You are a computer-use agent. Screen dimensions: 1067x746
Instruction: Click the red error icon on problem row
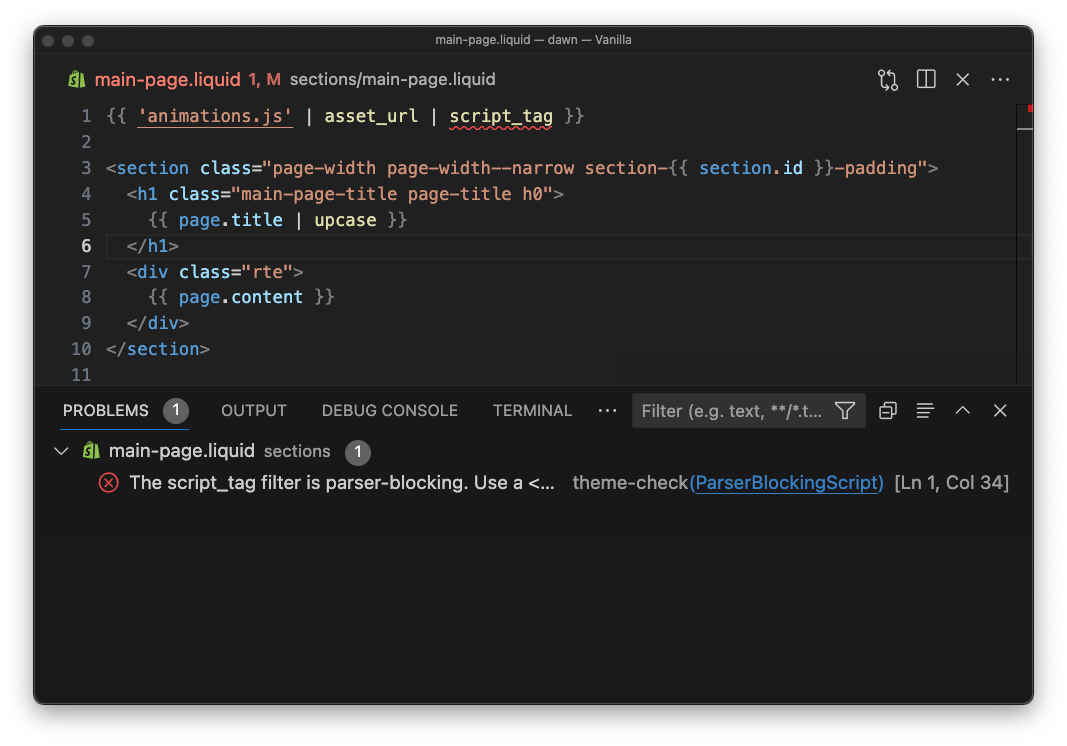[x=108, y=483]
